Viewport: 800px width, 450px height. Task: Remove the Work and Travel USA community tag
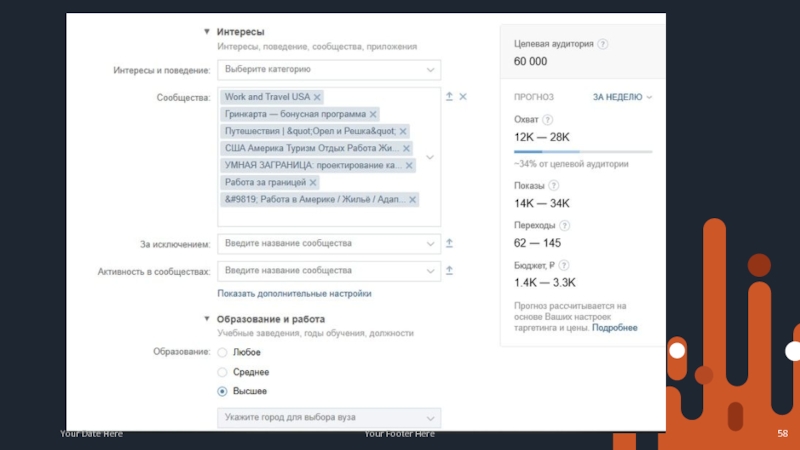click(x=317, y=97)
